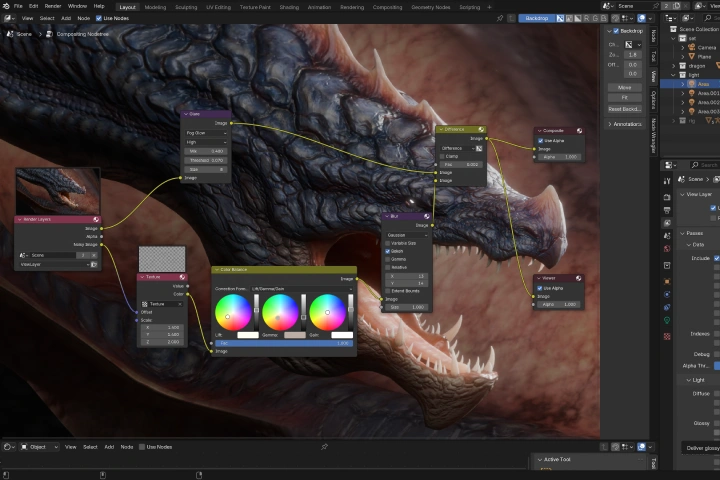Viewport: 720px width, 480px height.
Task: Open Object type dropdown in bottom editor
Action: point(39,446)
